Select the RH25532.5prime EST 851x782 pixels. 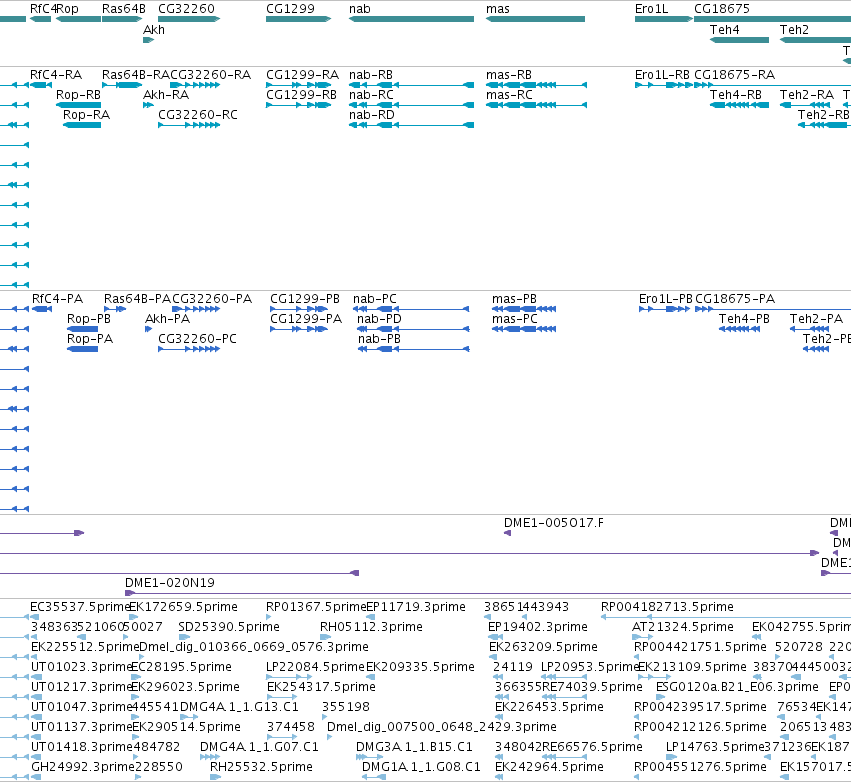click(x=215, y=777)
